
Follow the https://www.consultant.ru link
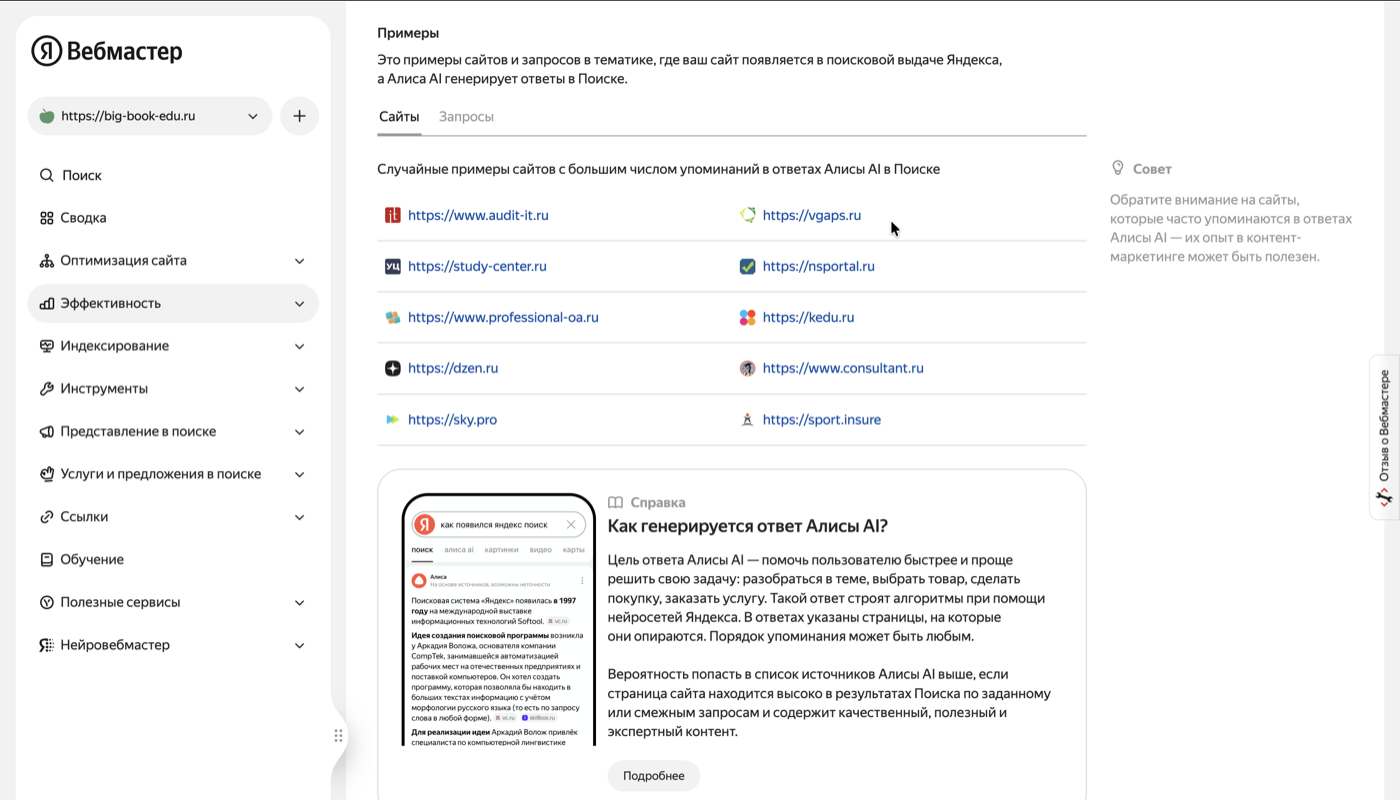point(843,368)
